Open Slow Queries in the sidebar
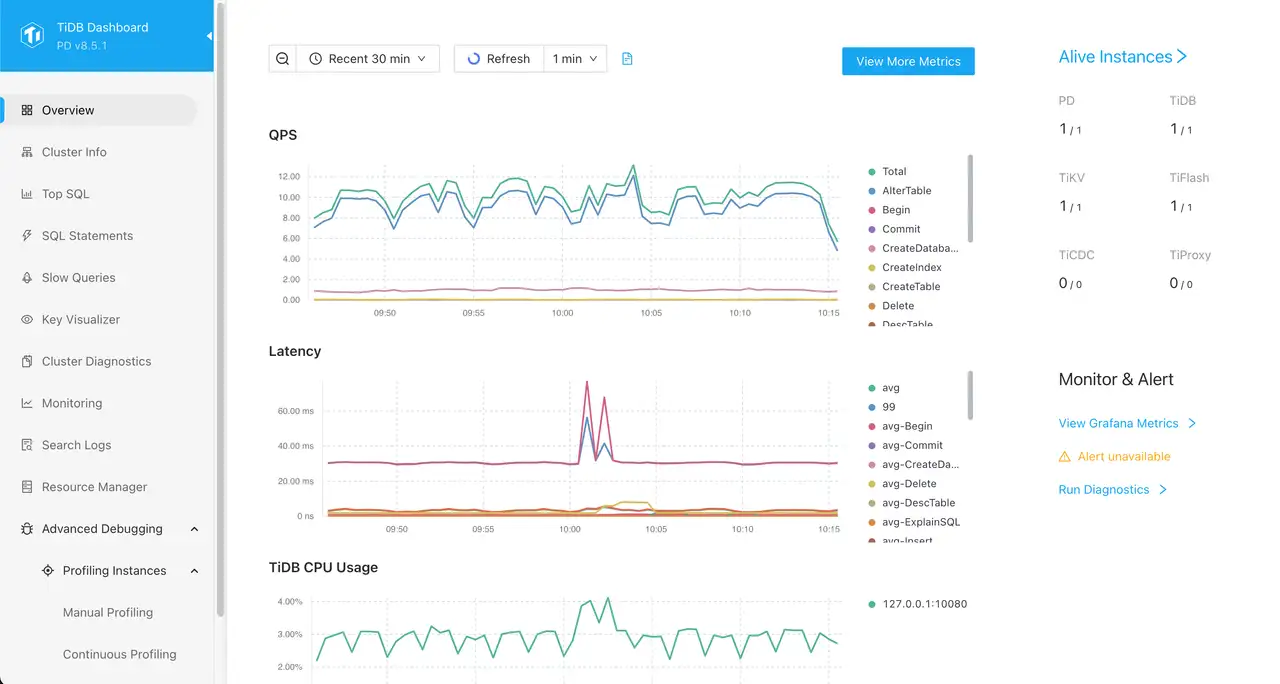 coord(76,277)
